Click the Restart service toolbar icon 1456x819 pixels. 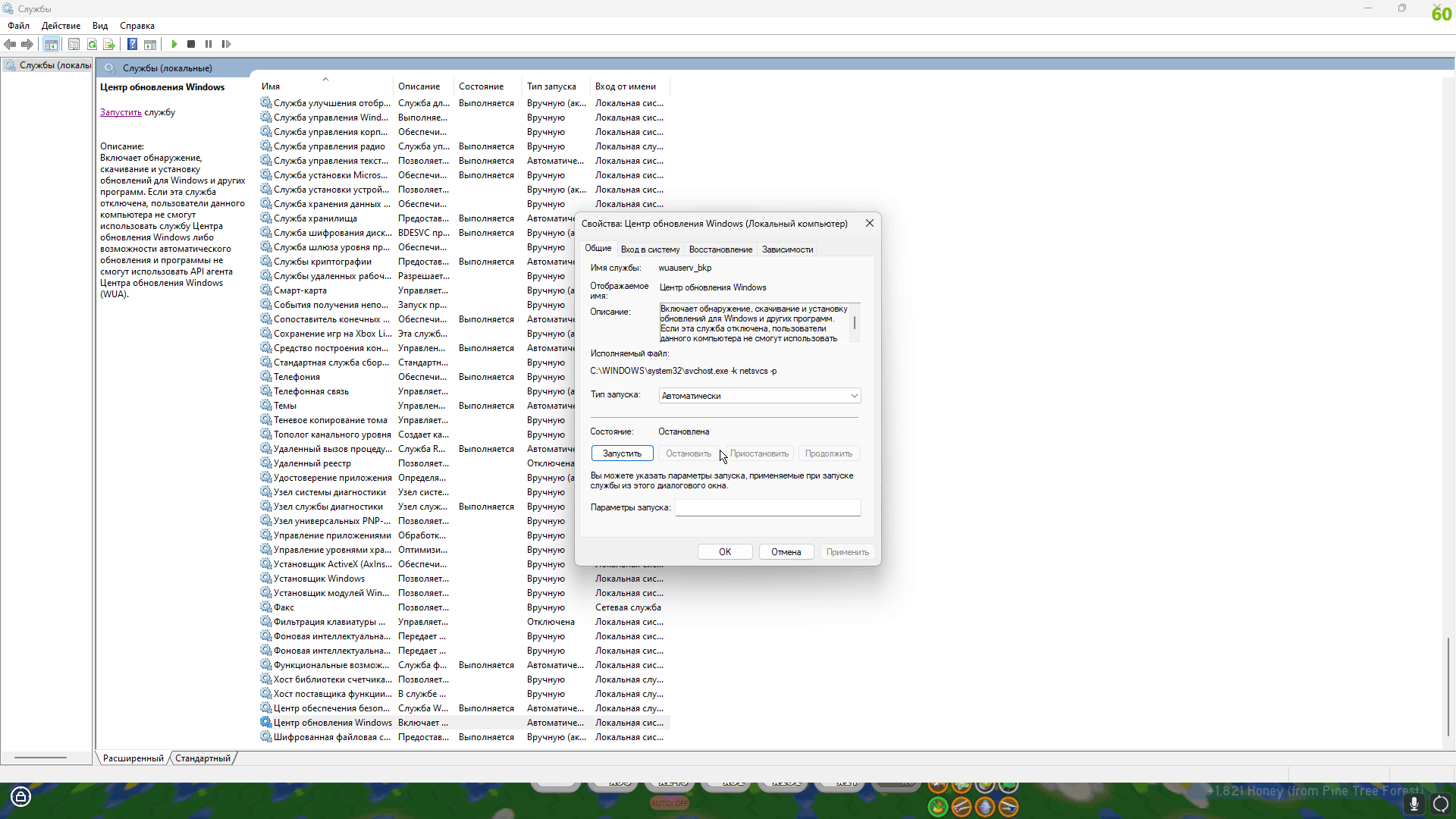(226, 44)
